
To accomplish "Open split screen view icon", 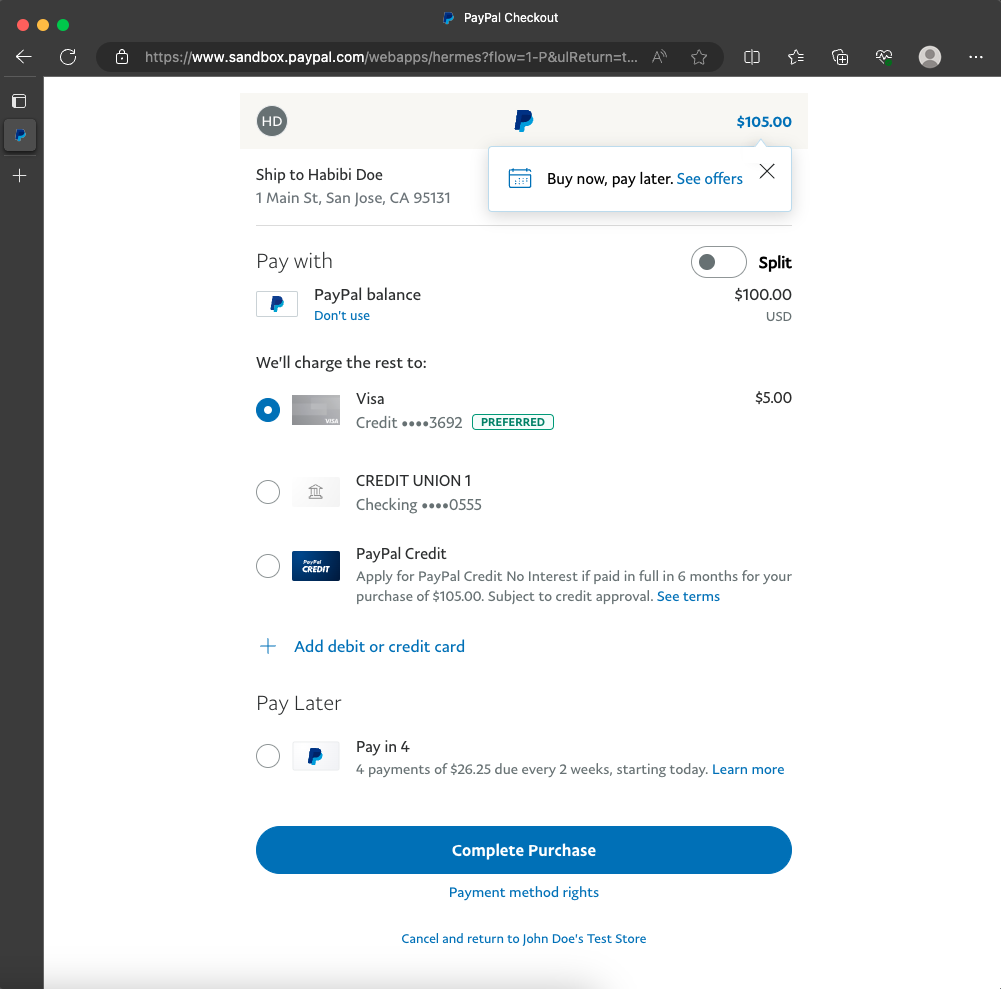I will 752,57.
